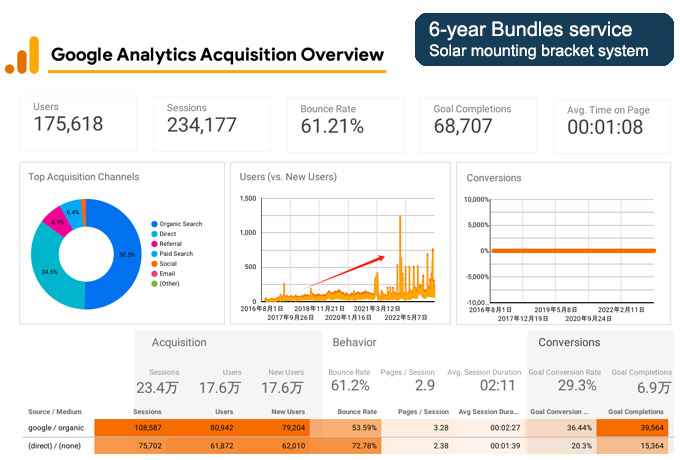Click the Referral legend pink dot
This screenshot has width=680, height=460.
[x=154, y=244]
